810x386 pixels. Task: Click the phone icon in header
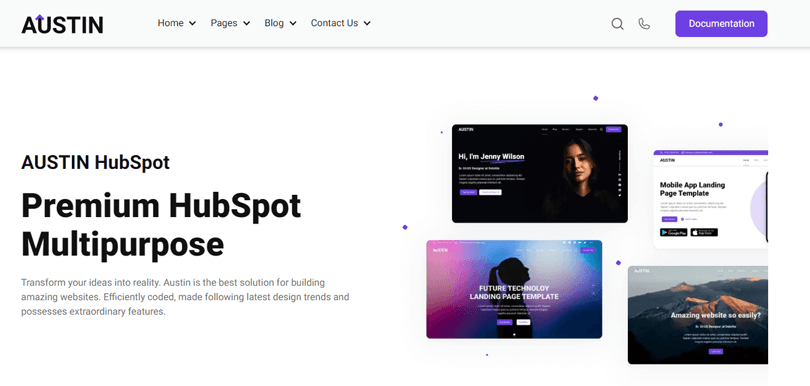point(644,24)
